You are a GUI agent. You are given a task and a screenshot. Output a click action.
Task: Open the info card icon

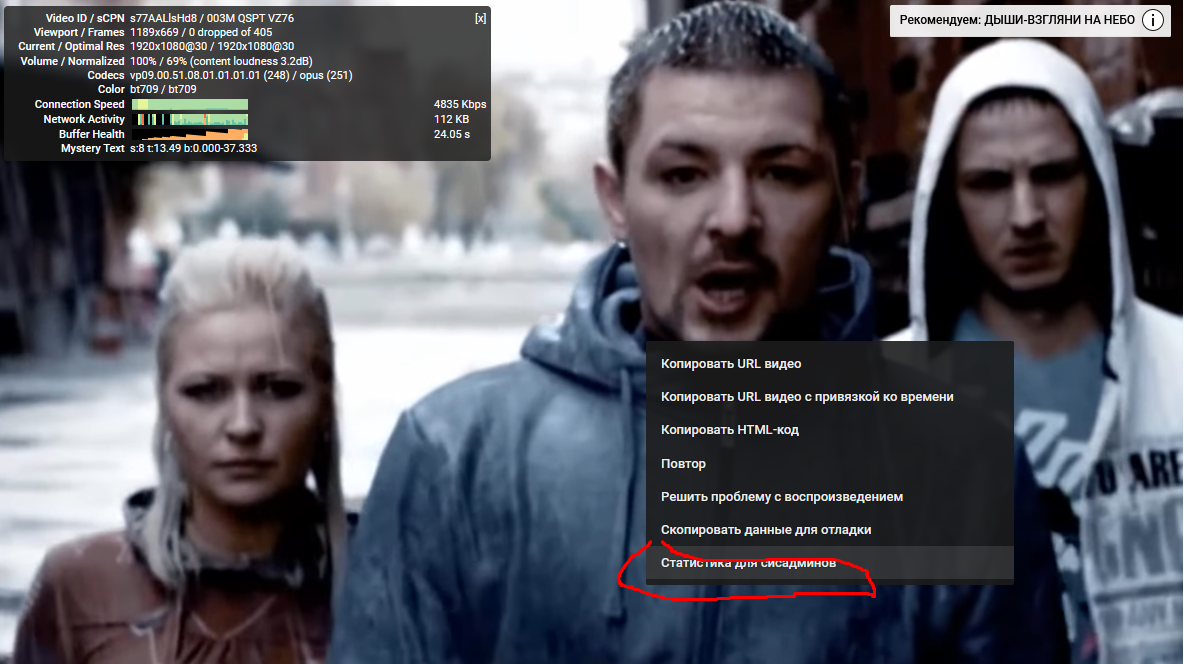pyautogui.click(x=1152, y=20)
